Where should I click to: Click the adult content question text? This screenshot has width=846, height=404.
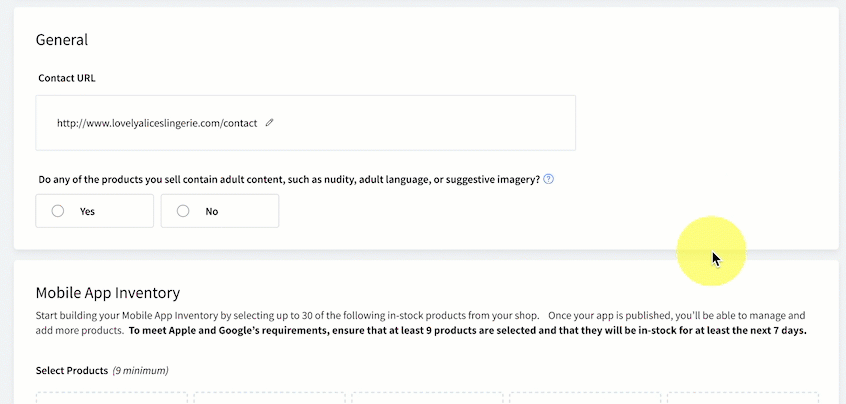[289, 180]
